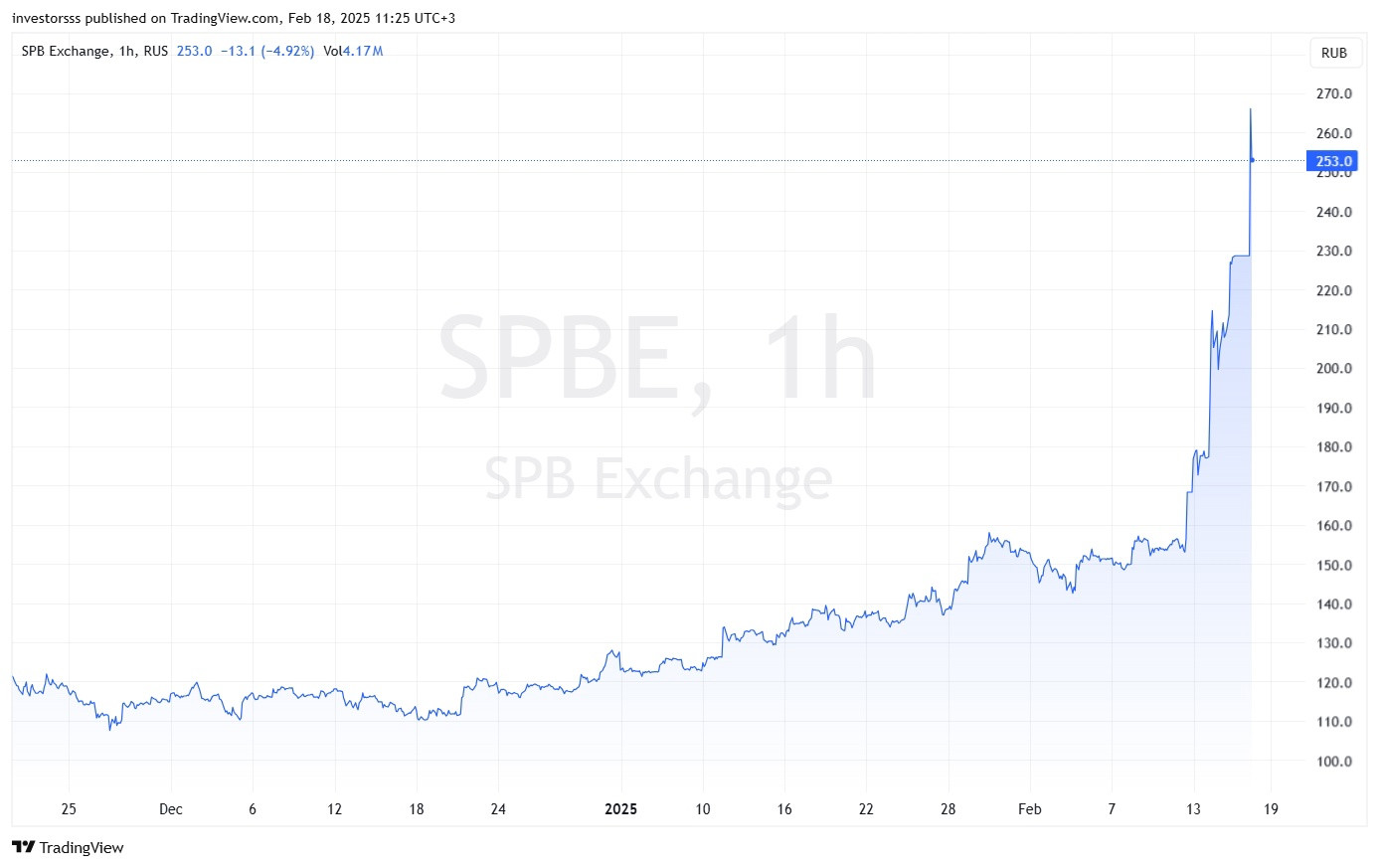This screenshot has width=1379, height=868.
Task: Select the Dec label on time axis
Action: [171, 809]
